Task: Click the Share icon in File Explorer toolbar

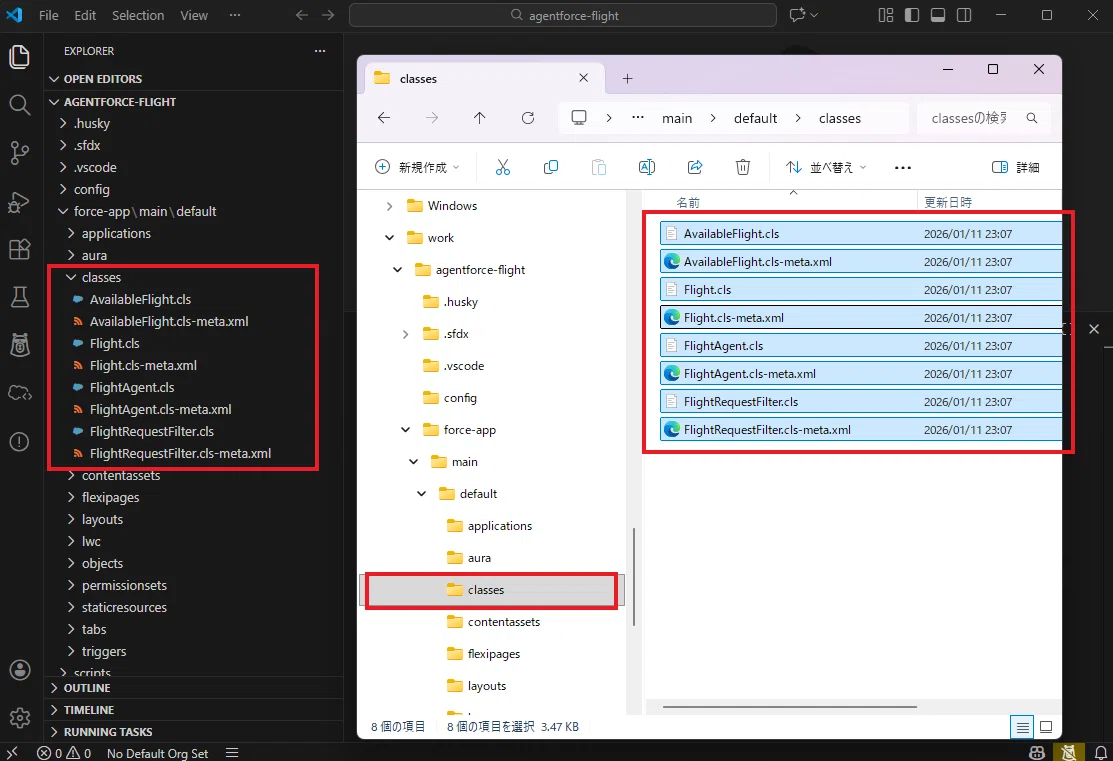Action: coord(695,168)
